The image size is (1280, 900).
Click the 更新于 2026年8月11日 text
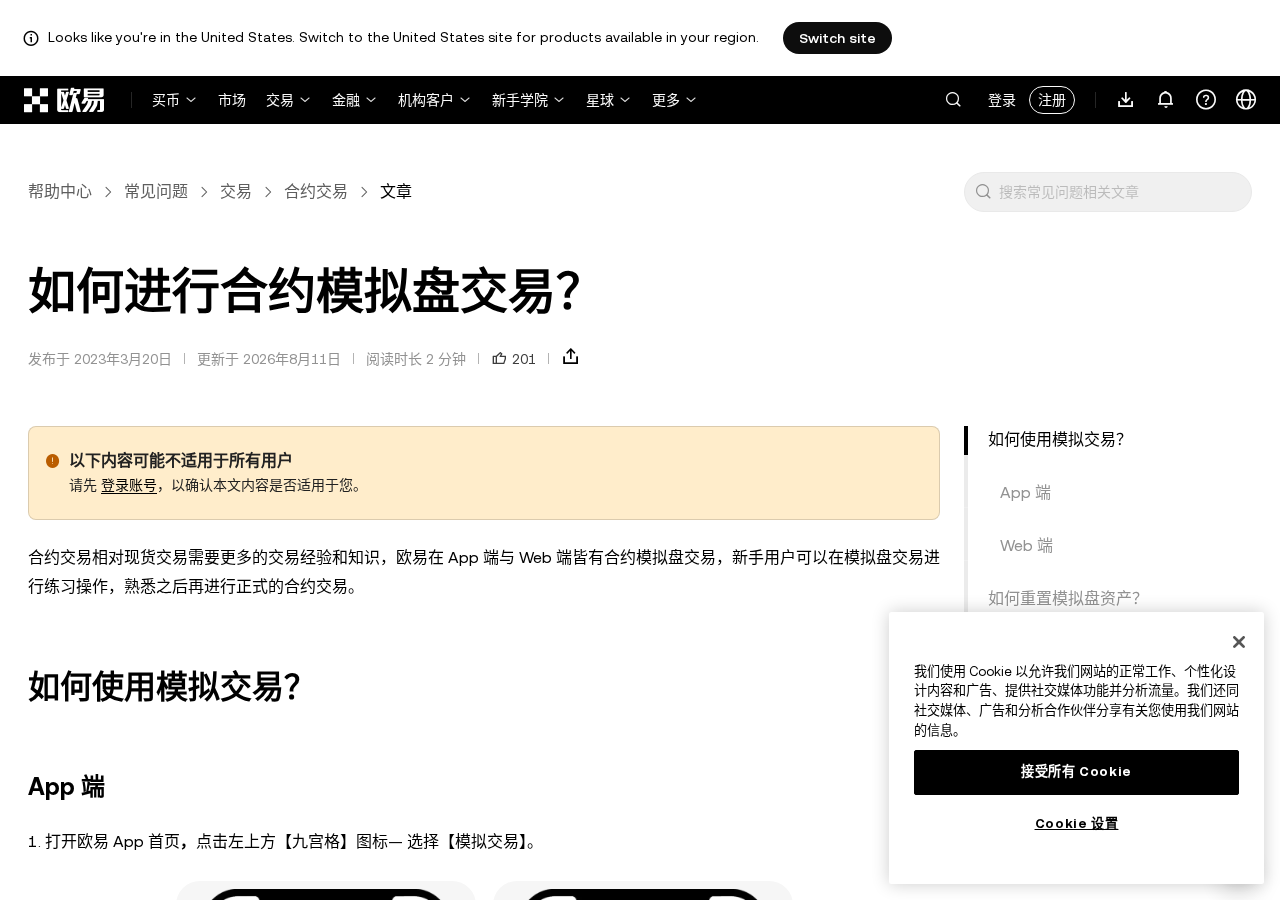(269, 359)
